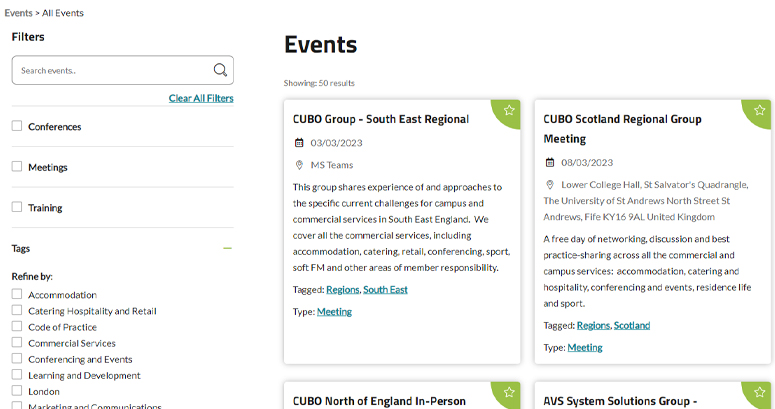Open CUBO Scotland Regional Group Meeting title

[622, 129]
